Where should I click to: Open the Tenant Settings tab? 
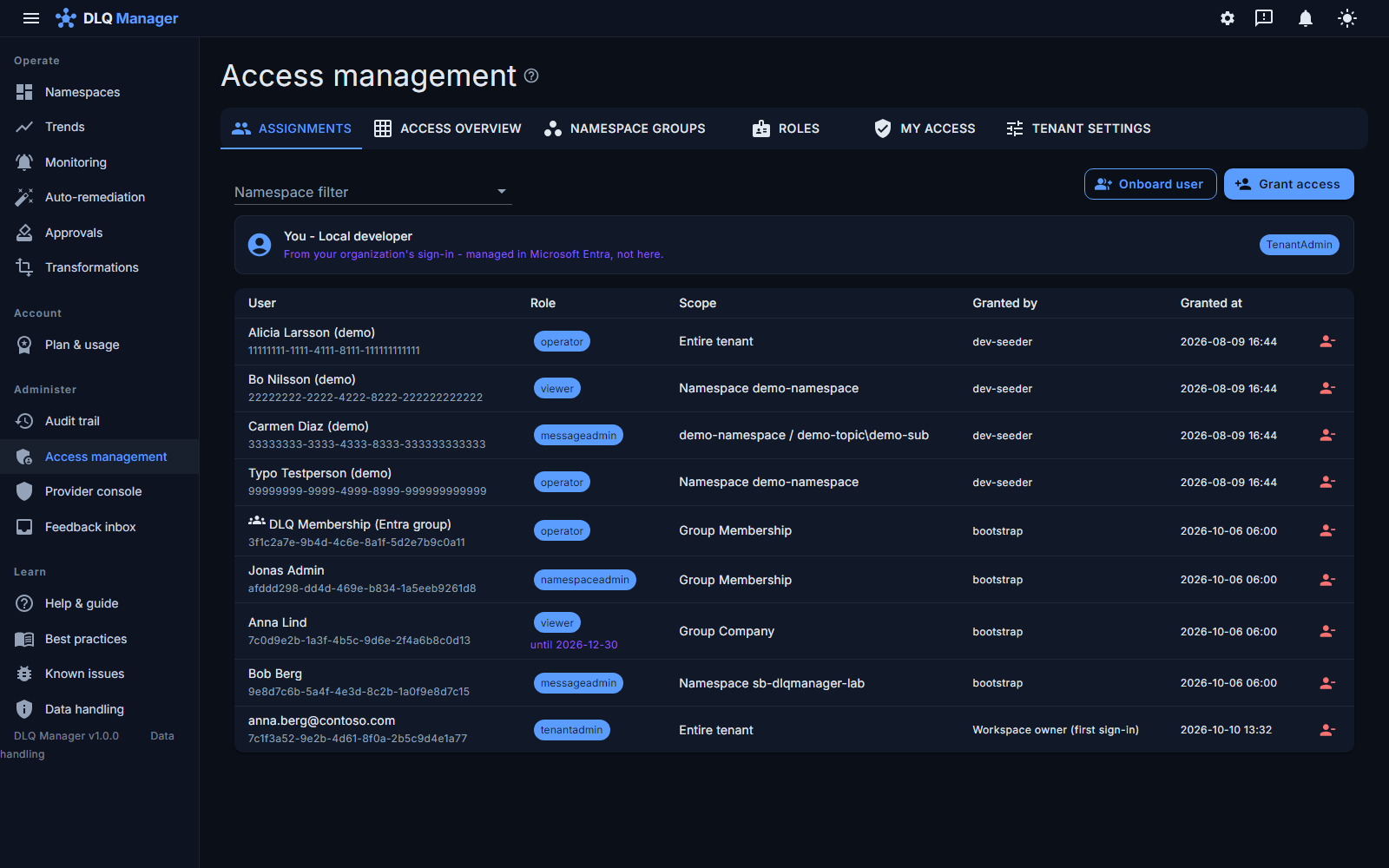coord(1078,128)
